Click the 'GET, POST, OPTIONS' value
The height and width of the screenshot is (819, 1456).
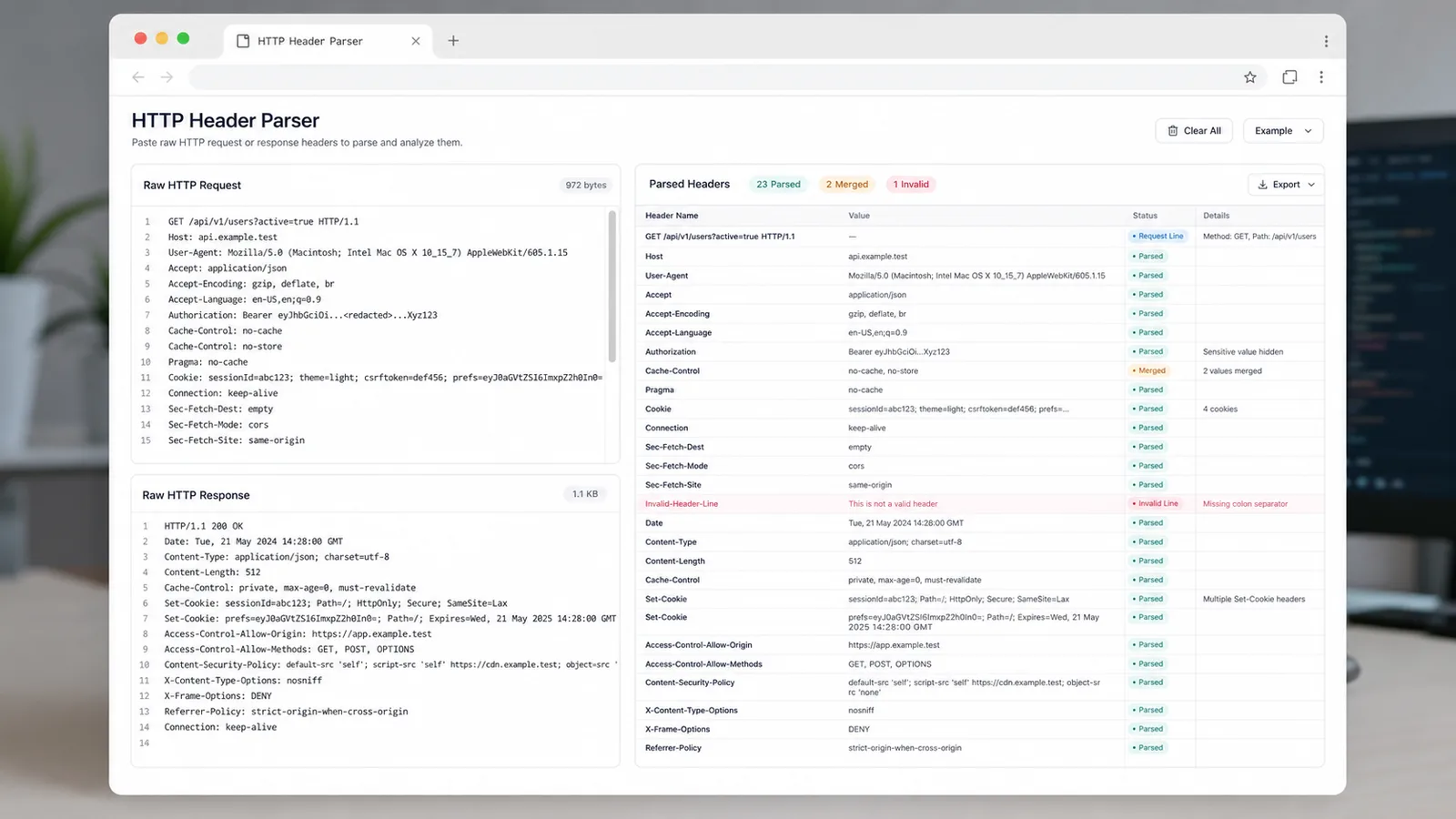tap(890, 664)
